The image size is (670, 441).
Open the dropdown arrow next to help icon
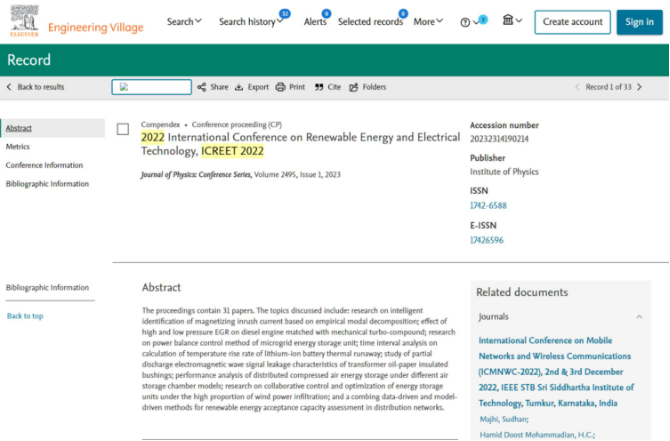[476, 23]
